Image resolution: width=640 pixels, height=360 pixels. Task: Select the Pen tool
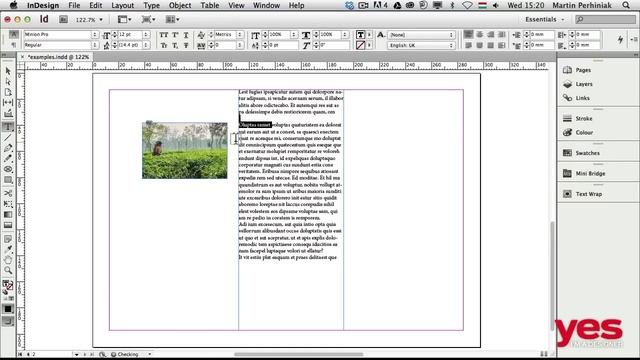8,148
